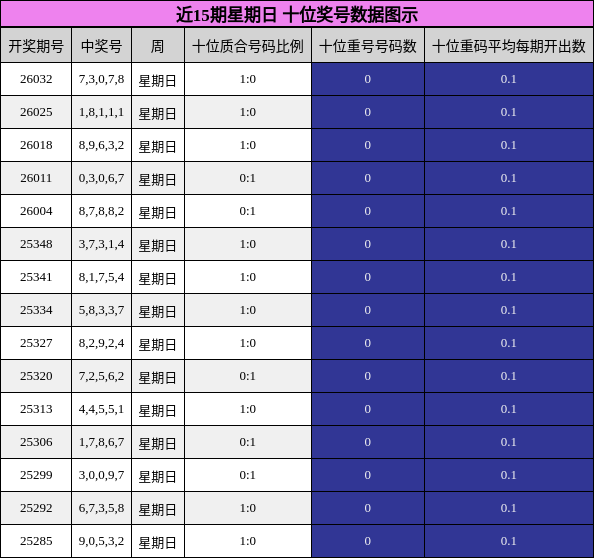The image size is (594, 558).
Task: Click the title 近15期星期日 十位奖号数据图示
Action: 297,15
